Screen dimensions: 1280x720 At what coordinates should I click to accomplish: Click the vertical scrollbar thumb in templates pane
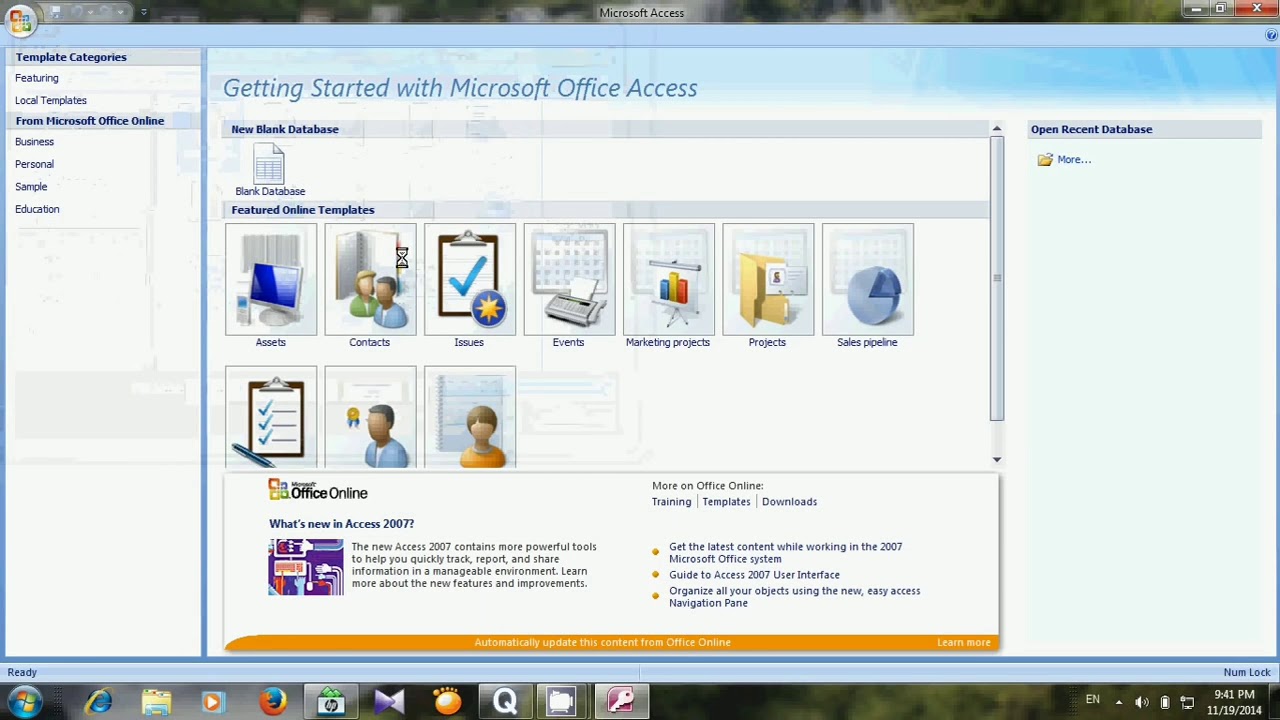coord(997,278)
